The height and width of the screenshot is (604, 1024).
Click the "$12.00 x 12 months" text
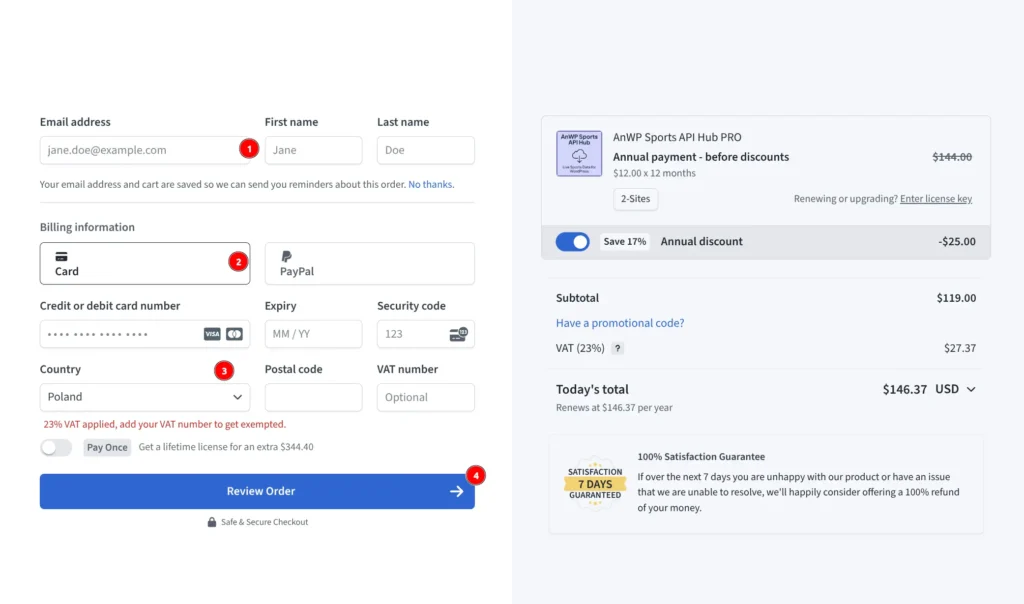654,173
